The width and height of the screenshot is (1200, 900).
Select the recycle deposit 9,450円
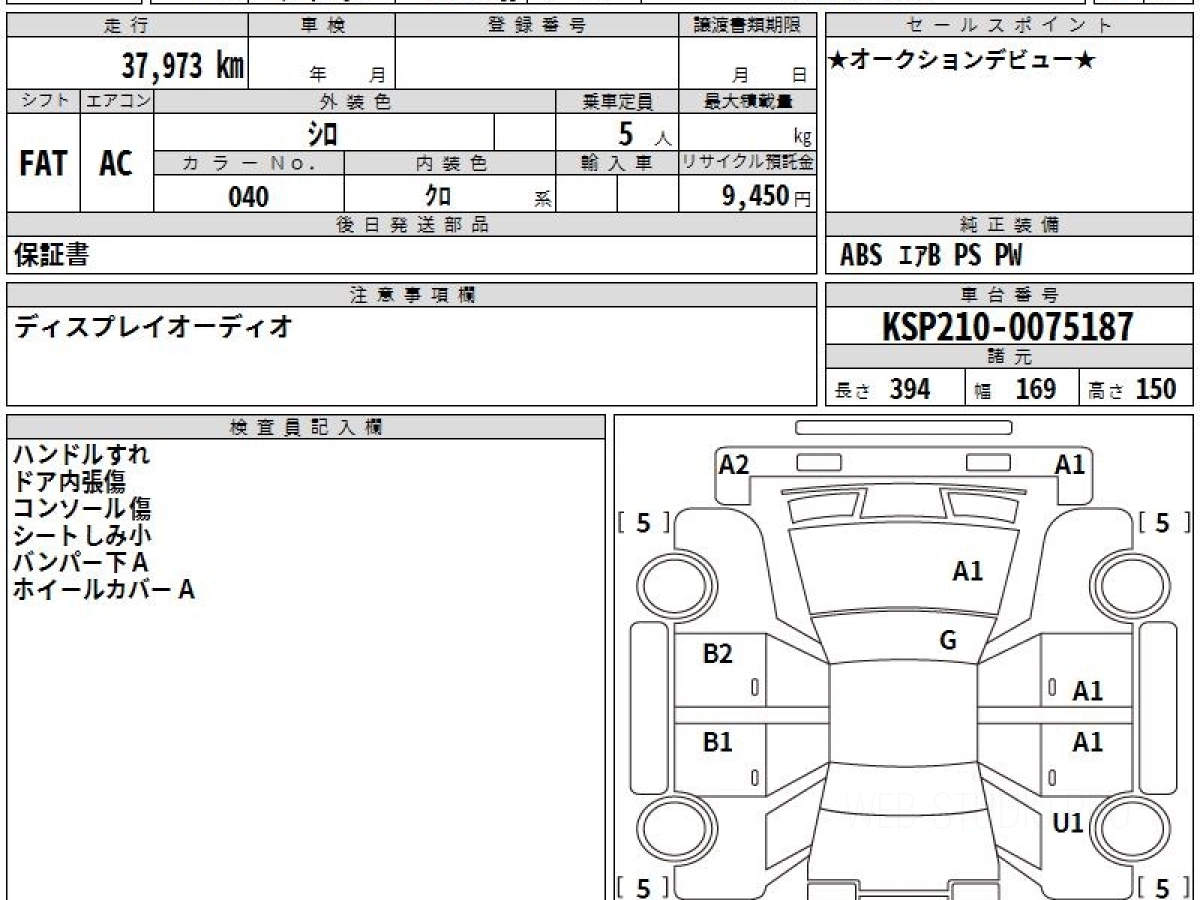767,196
